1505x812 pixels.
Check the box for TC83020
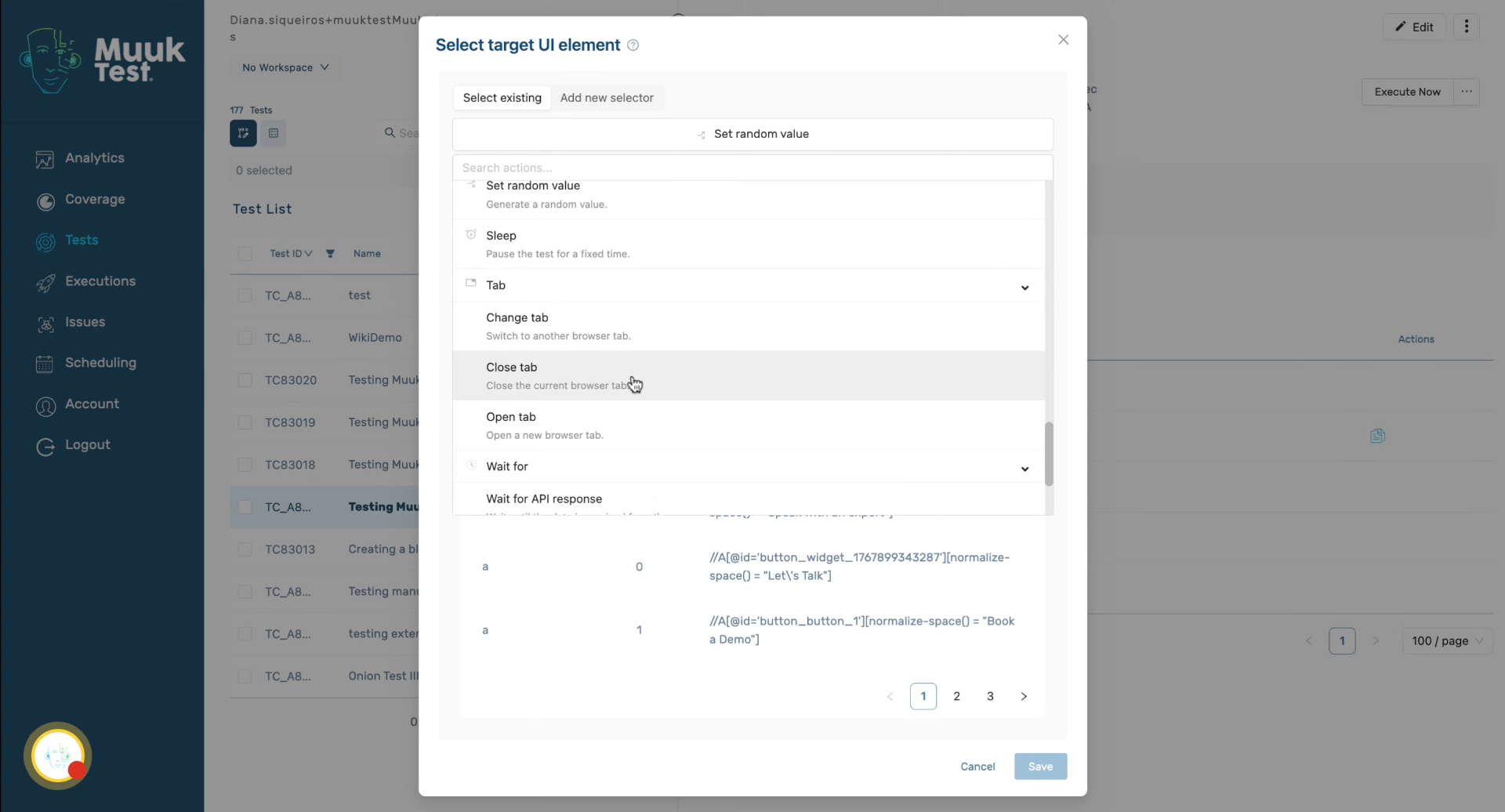(245, 380)
